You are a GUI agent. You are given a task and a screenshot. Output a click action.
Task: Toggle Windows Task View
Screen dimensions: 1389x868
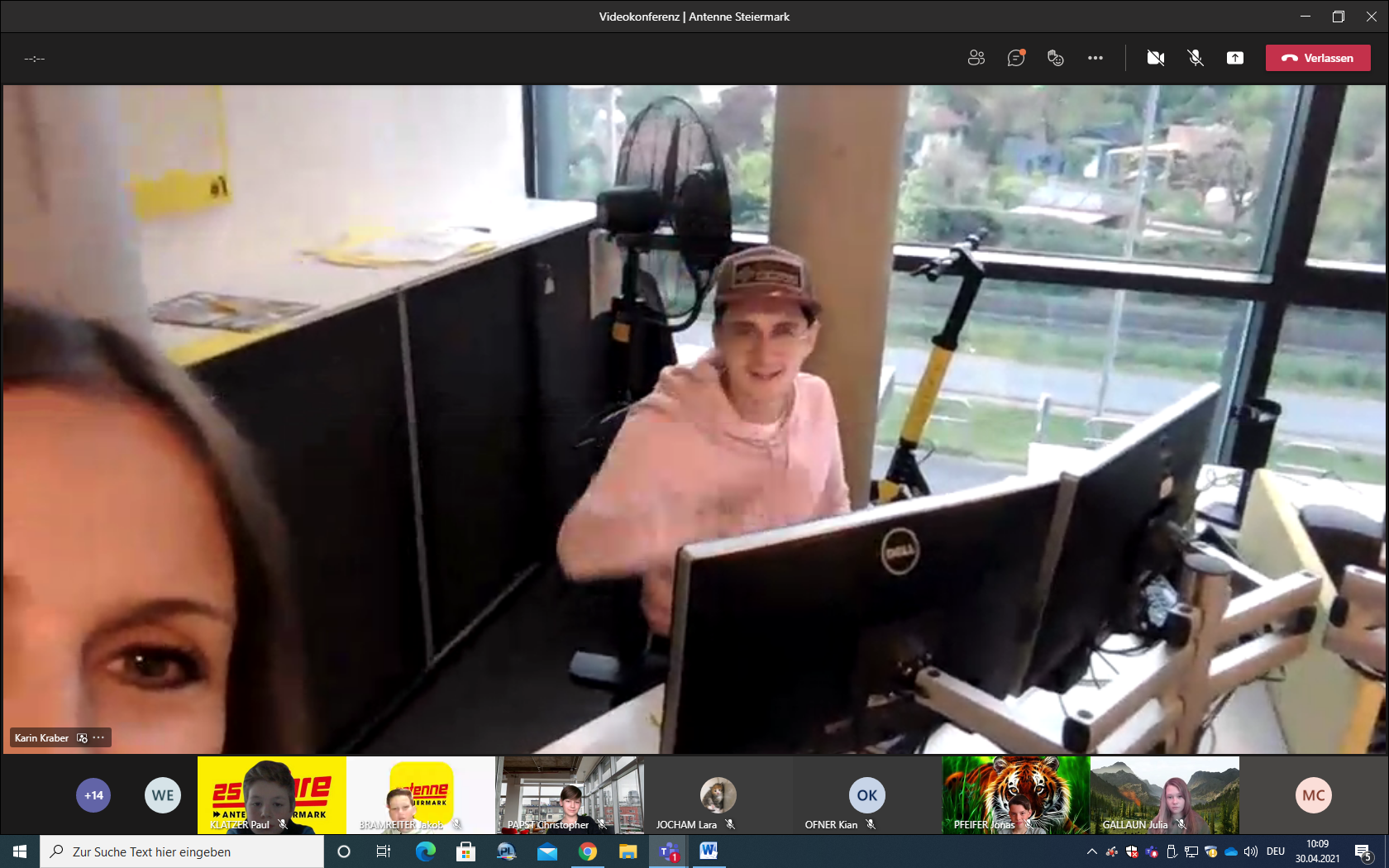click(x=384, y=851)
